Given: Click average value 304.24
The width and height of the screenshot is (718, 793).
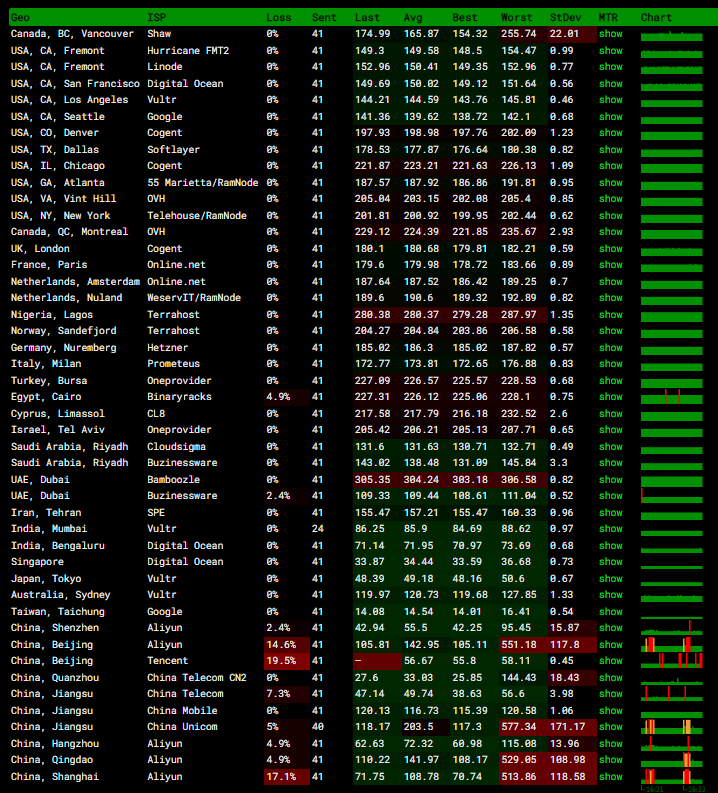Looking at the screenshot, I should (419, 479).
